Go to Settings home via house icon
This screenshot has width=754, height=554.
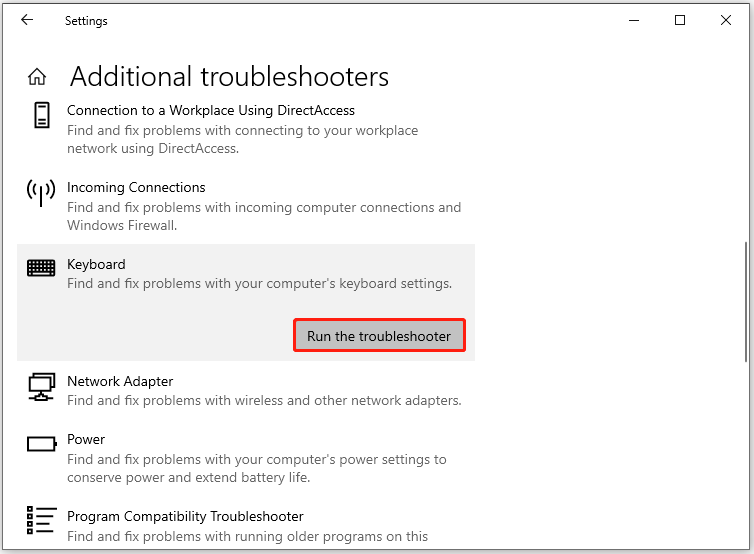[x=37, y=77]
